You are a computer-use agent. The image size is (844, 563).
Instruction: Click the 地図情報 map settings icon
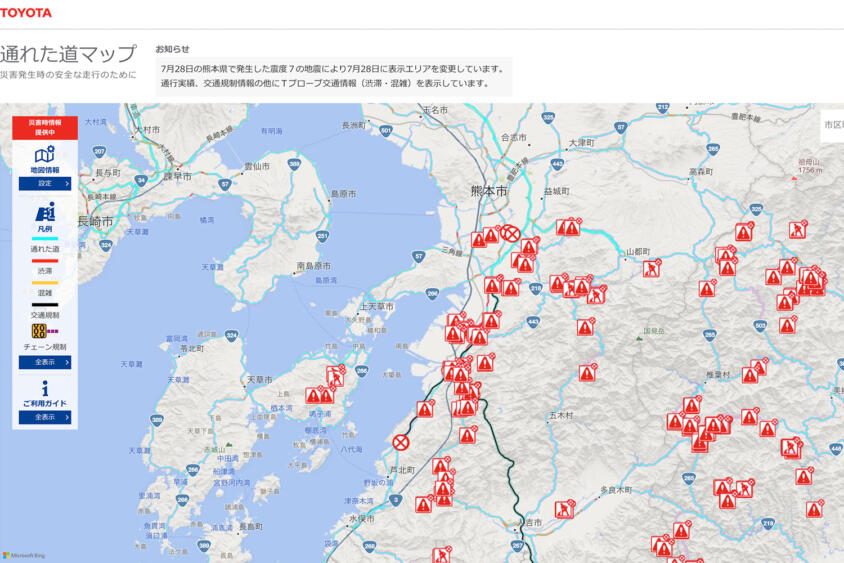click(x=45, y=154)
